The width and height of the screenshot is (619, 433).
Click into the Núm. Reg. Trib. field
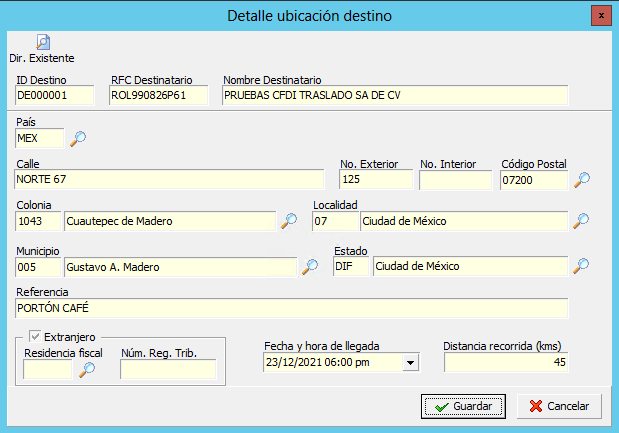click(168, 369)
